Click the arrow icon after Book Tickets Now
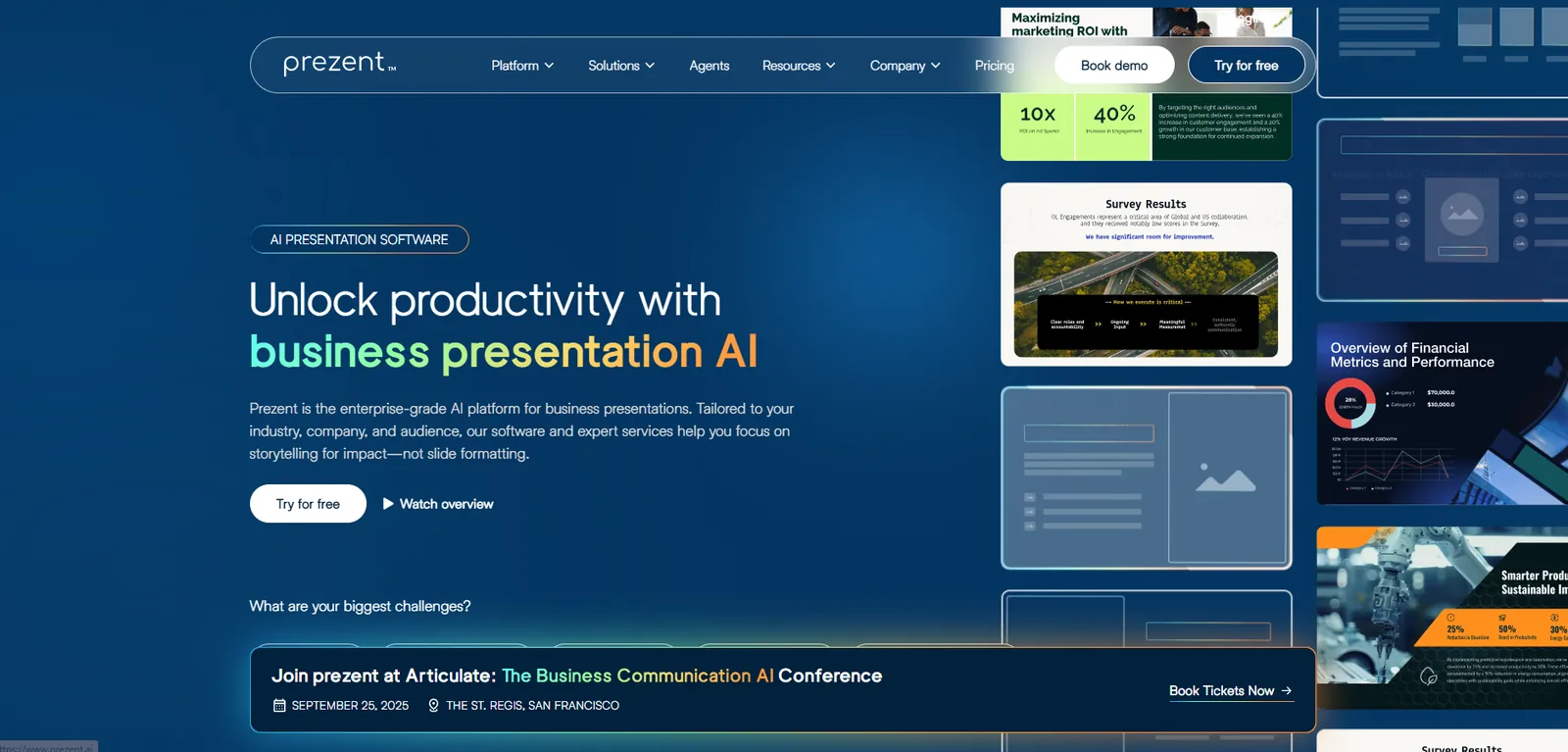 (x=1287, y=691)
